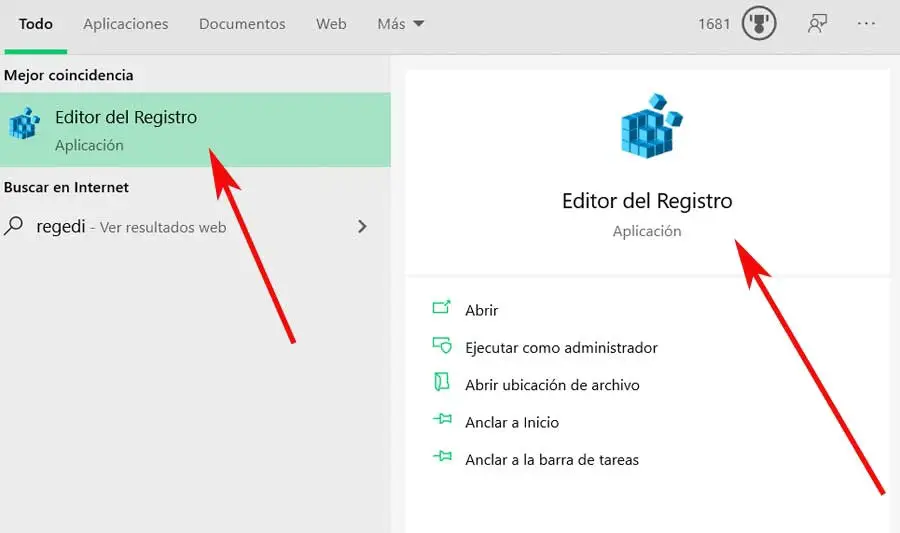Click the Abrir open-window icon
Image resolution: width=900 pixels, height=533 pixels.
pos(441,308)
